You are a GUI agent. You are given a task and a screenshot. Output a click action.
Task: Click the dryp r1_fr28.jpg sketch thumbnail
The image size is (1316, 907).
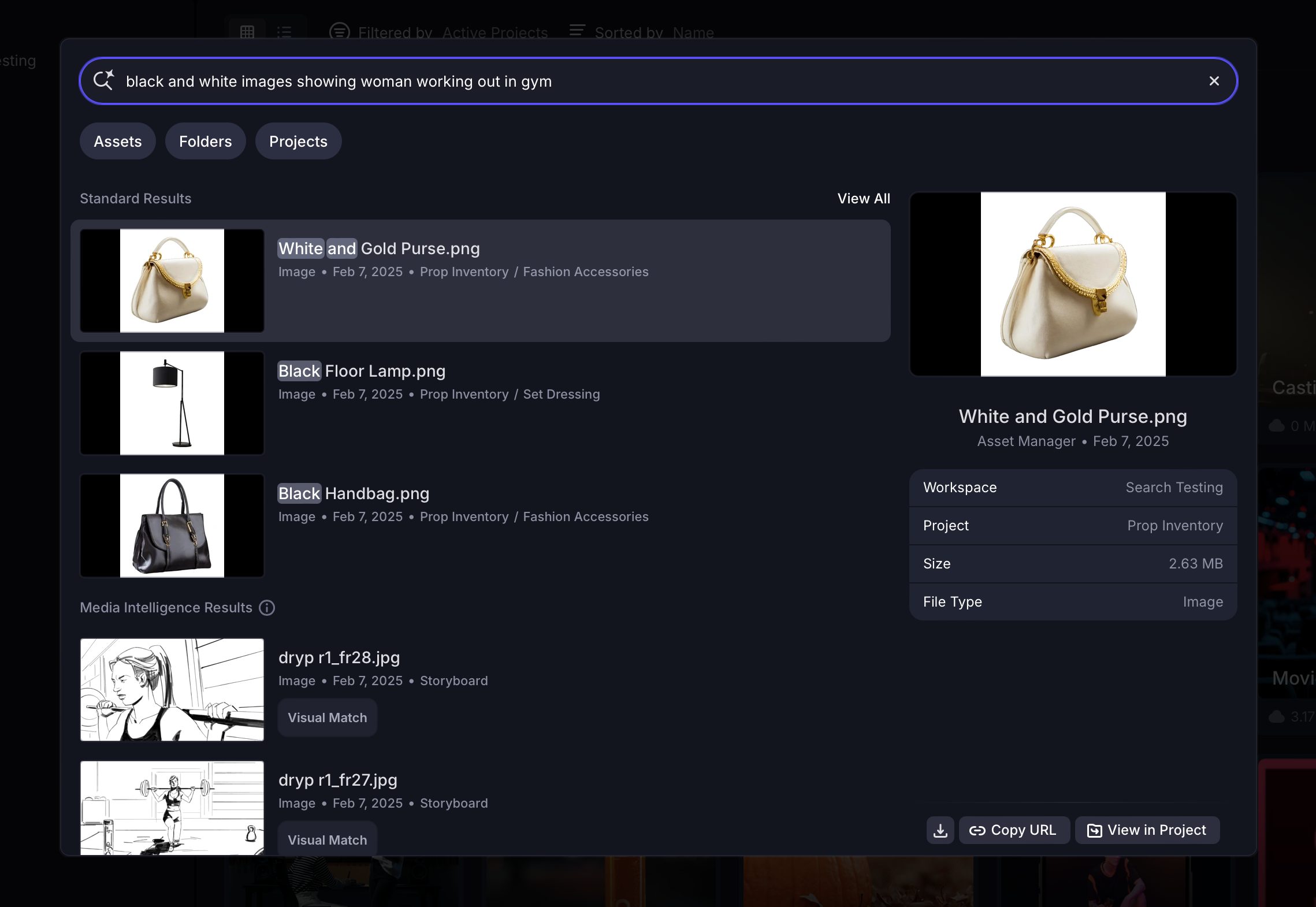coord(172,690)
